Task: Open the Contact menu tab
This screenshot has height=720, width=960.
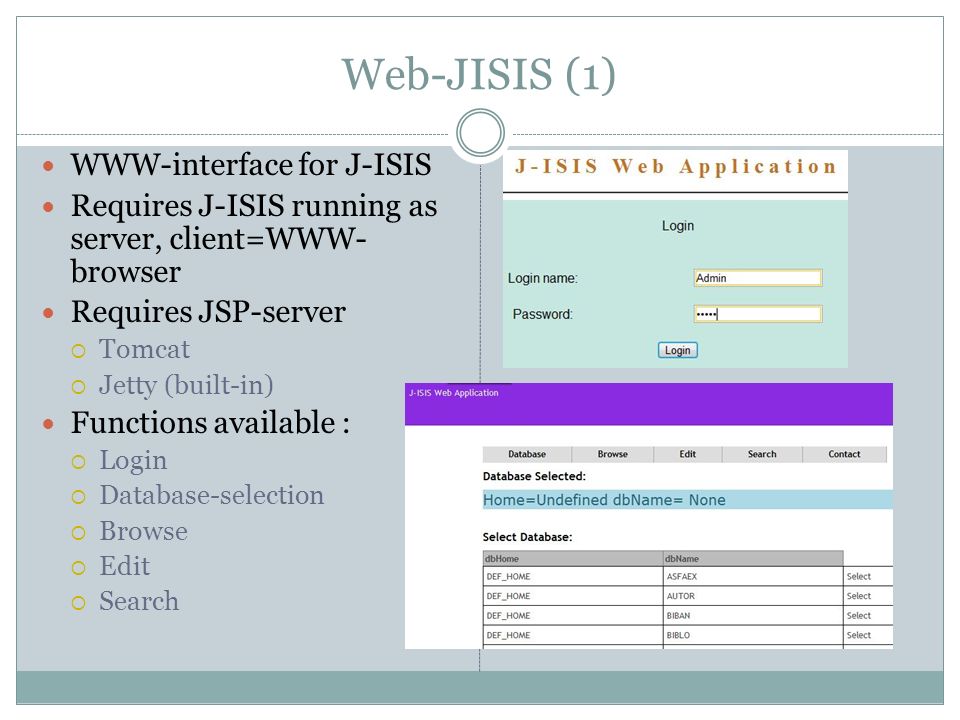Action: [844, 454]
